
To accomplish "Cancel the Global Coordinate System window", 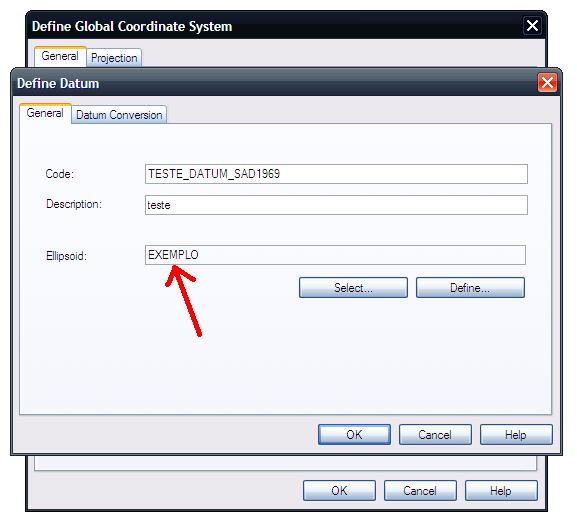I will [420, 490].
